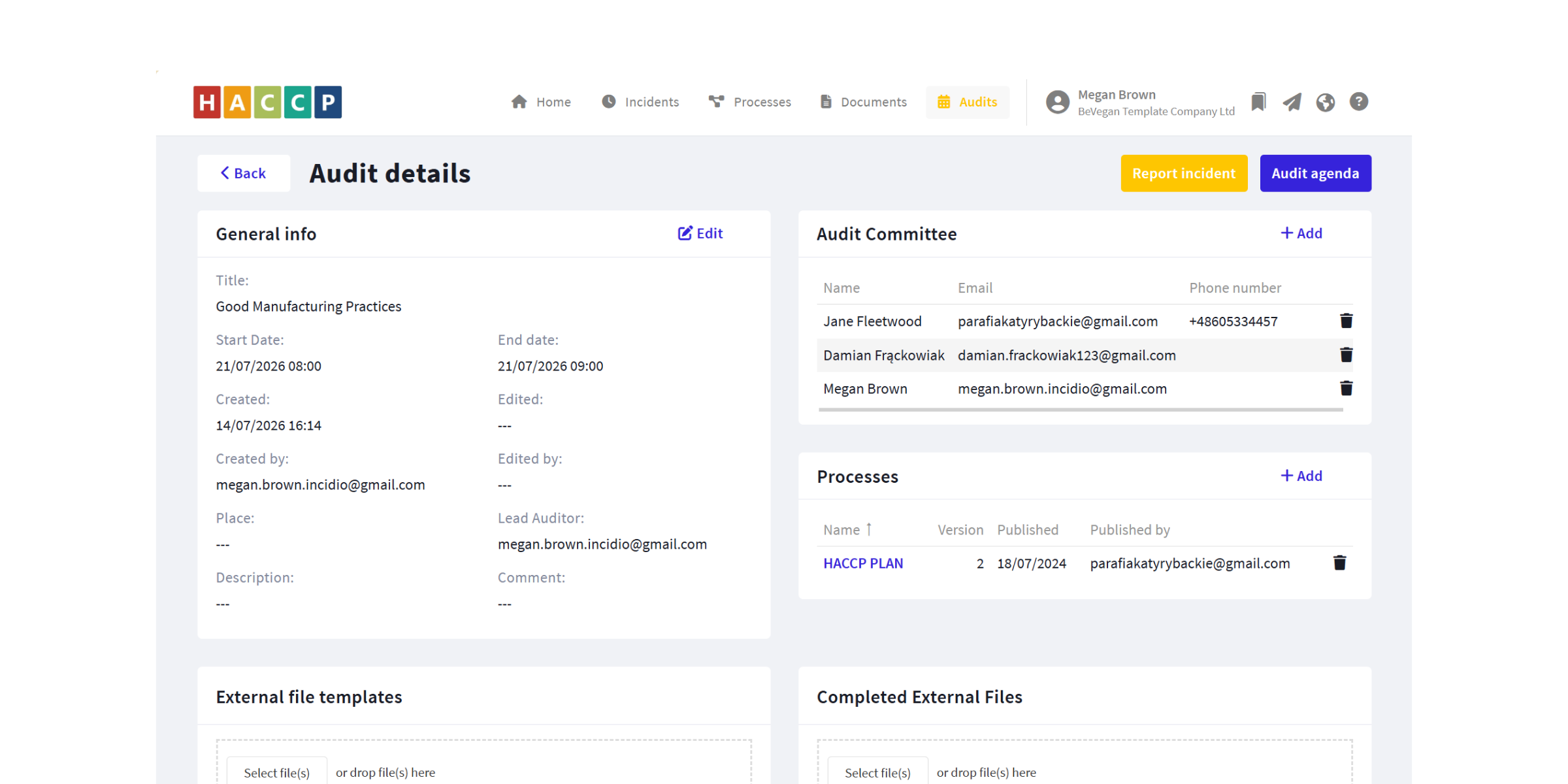
Task: Click the Created date 14/07/2026 16:14
Action: tap(269, 425)
